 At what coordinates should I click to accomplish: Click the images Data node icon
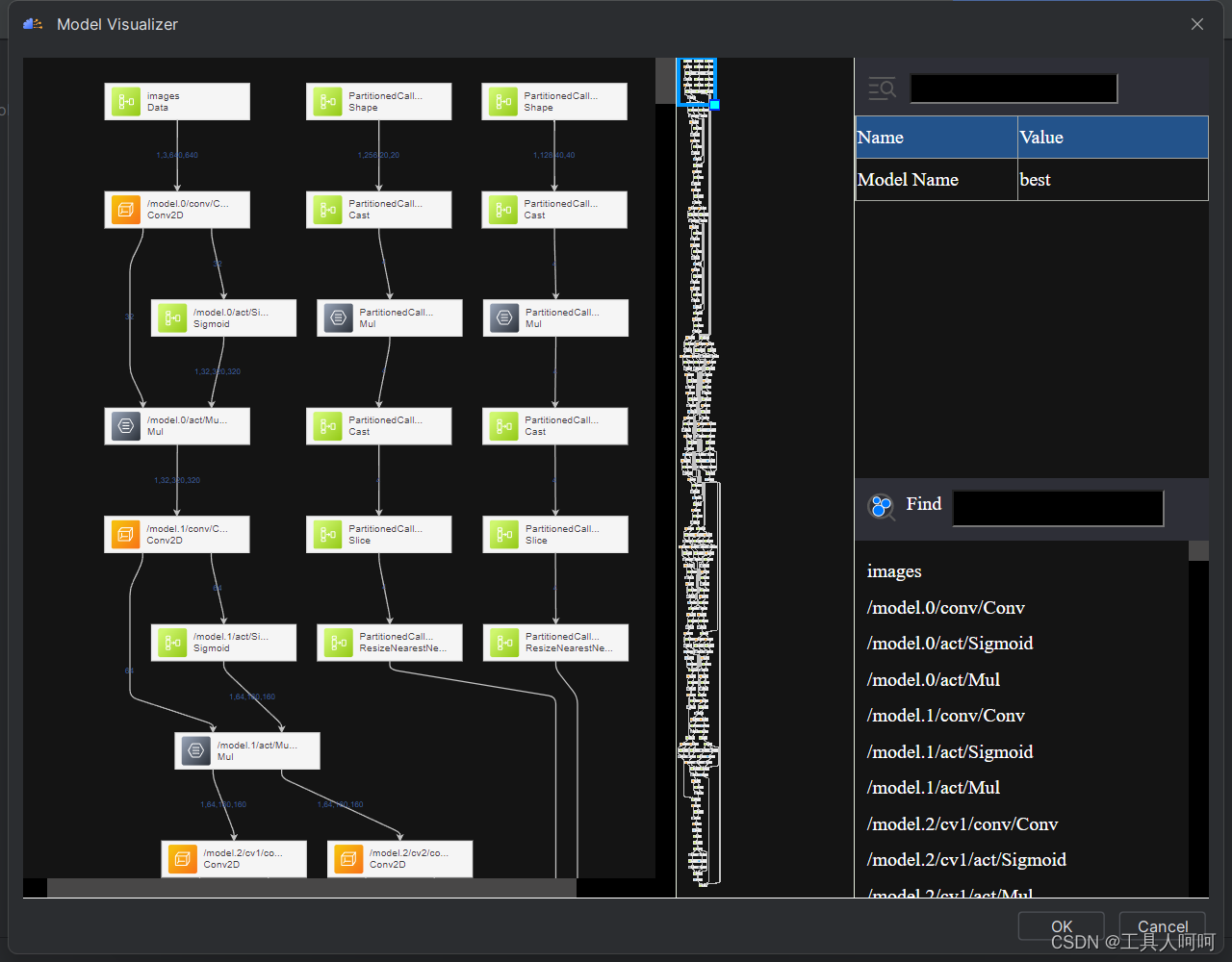point(126,102)
